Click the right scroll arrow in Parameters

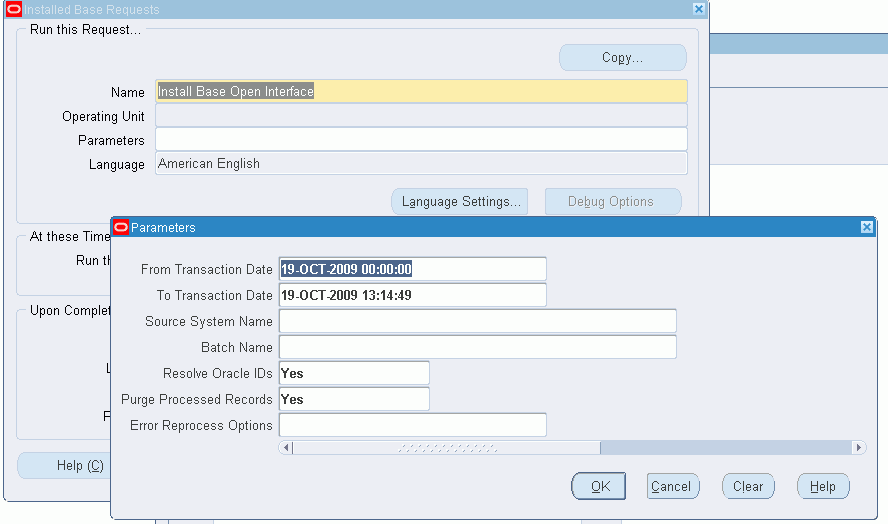click(x=859, y=448)
